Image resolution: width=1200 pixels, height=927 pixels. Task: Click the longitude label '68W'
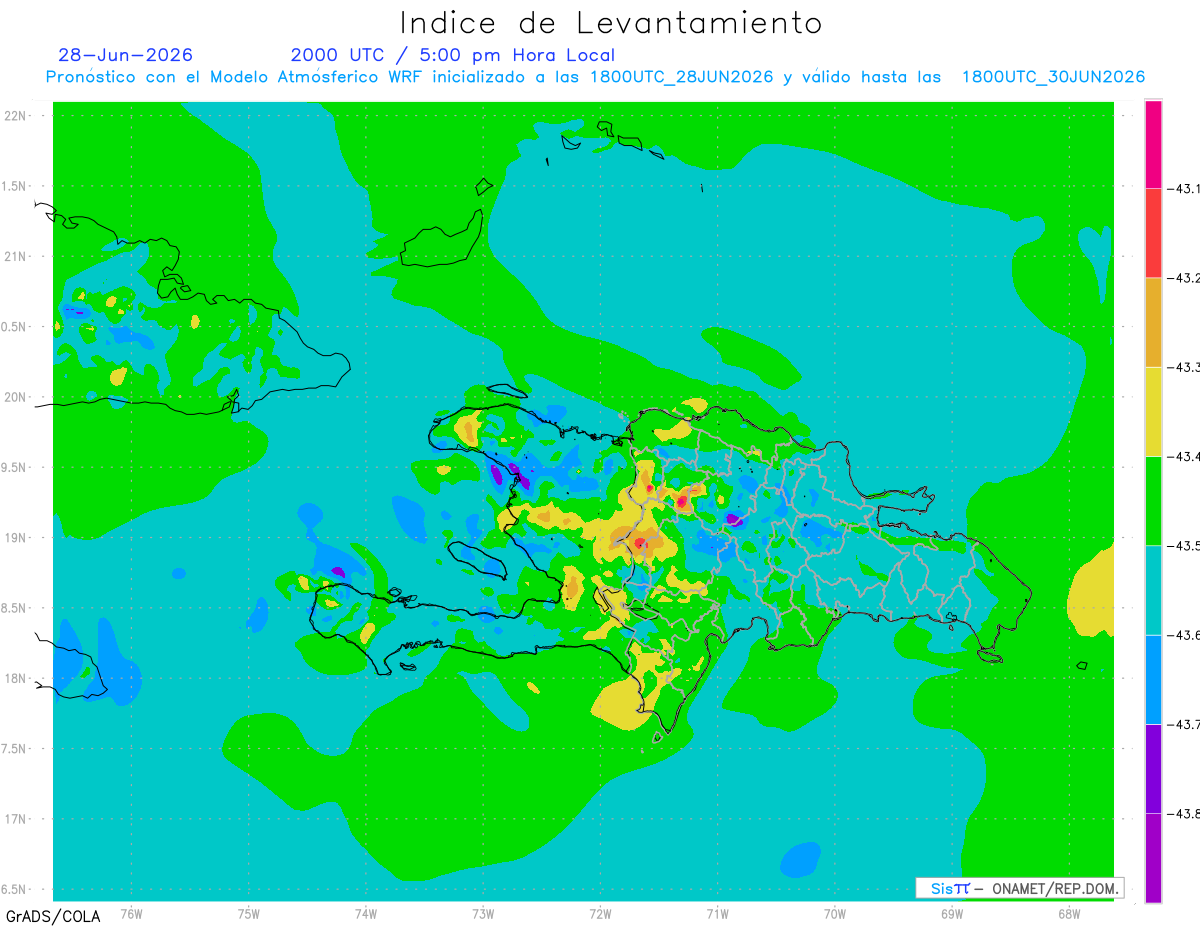point(1069,914)
